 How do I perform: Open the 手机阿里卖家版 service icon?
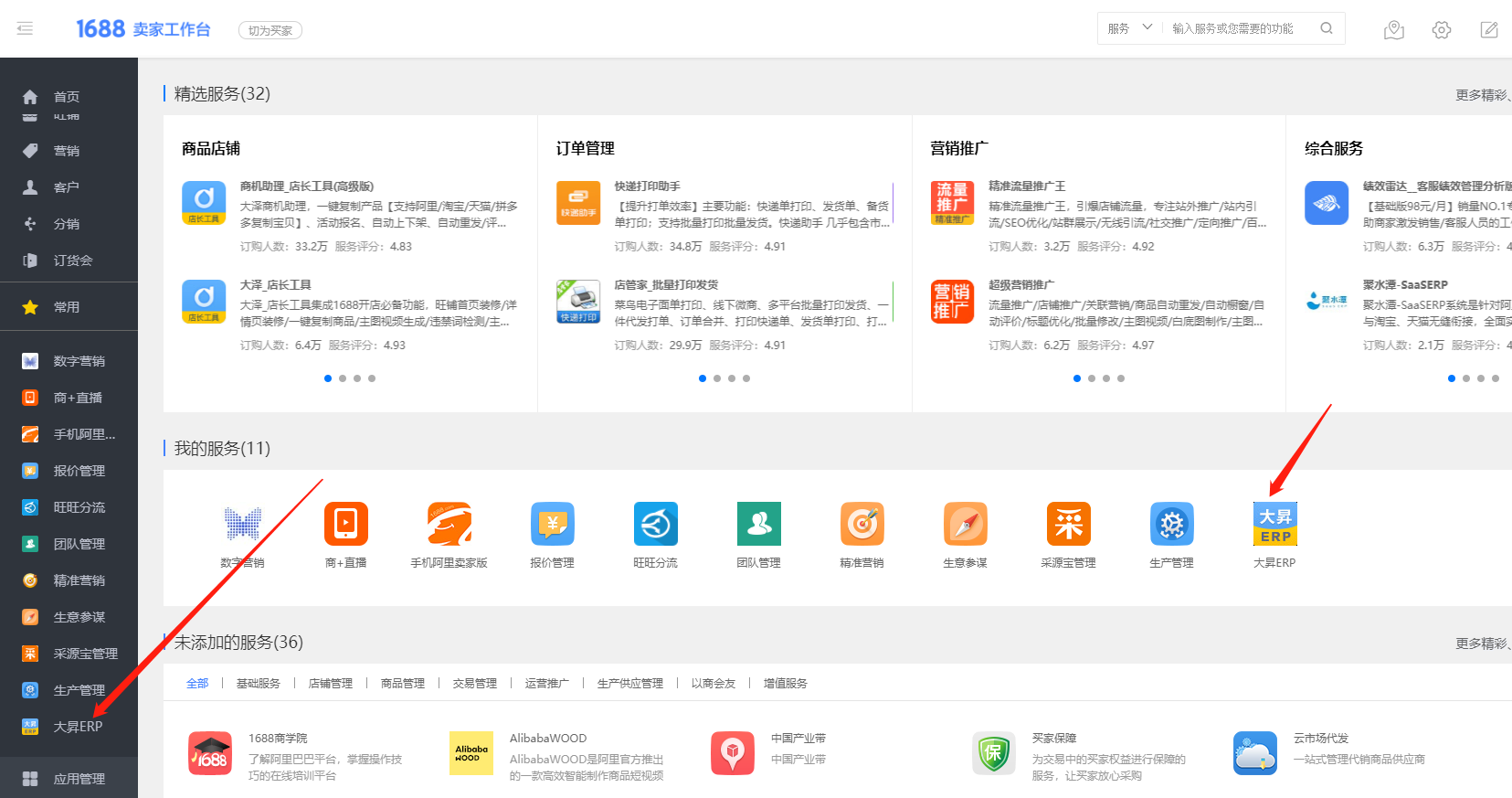[449, 524]
